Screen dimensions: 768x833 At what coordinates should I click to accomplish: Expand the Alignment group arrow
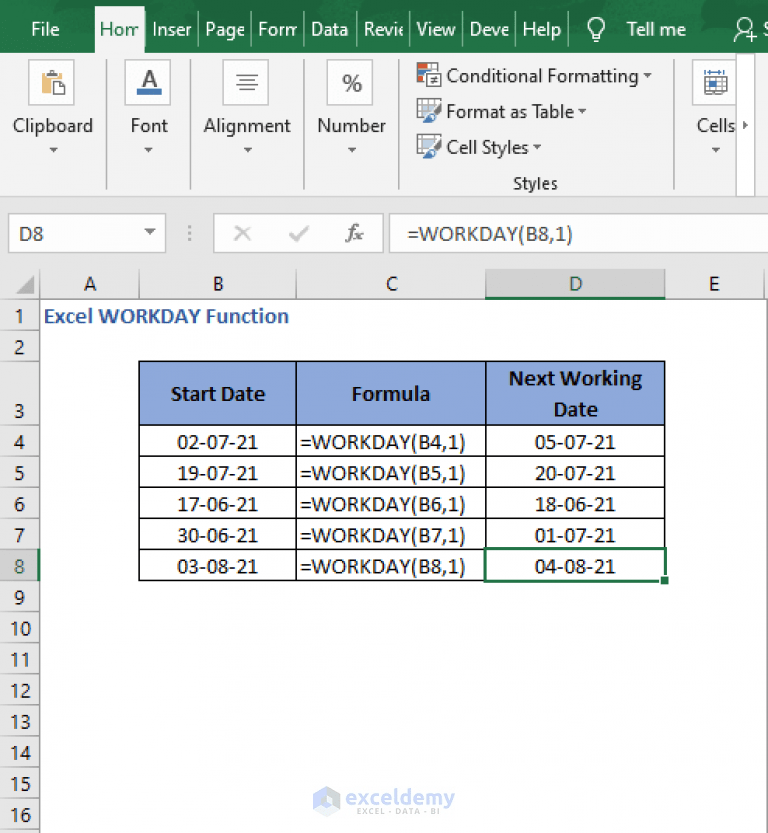(248, 150)
